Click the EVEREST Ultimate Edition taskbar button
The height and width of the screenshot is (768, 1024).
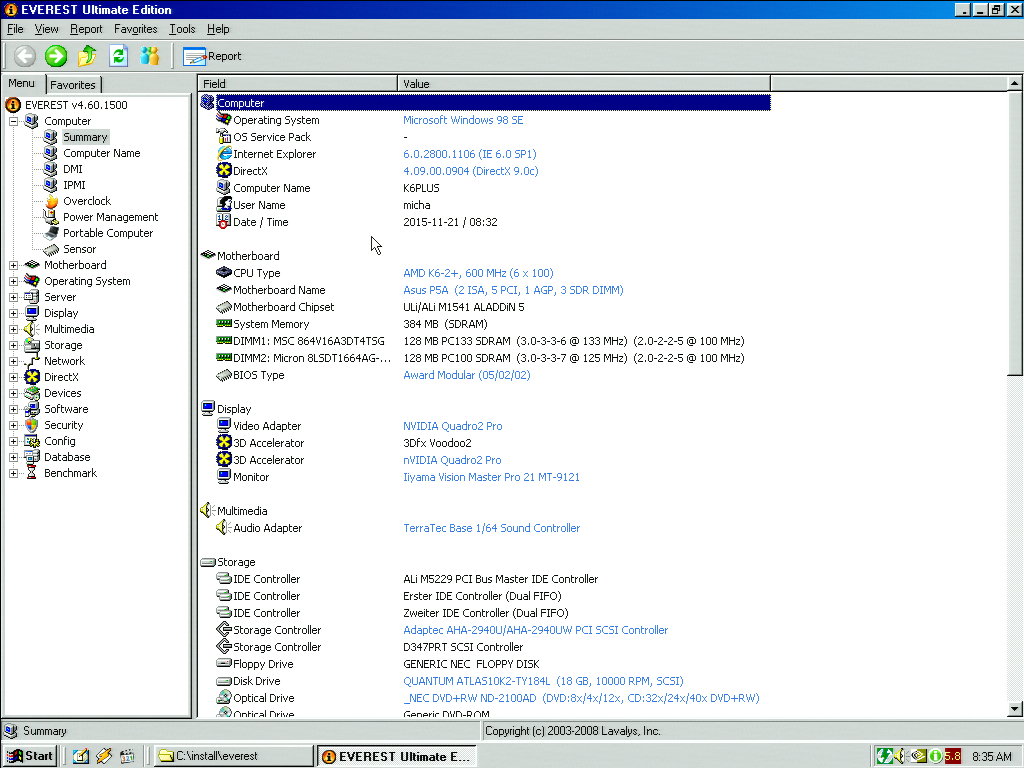(x=397, y=756)
